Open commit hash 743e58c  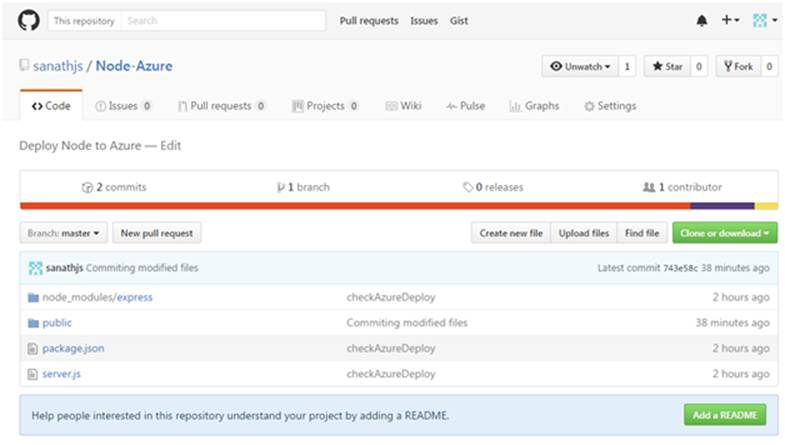coord(680,268)
